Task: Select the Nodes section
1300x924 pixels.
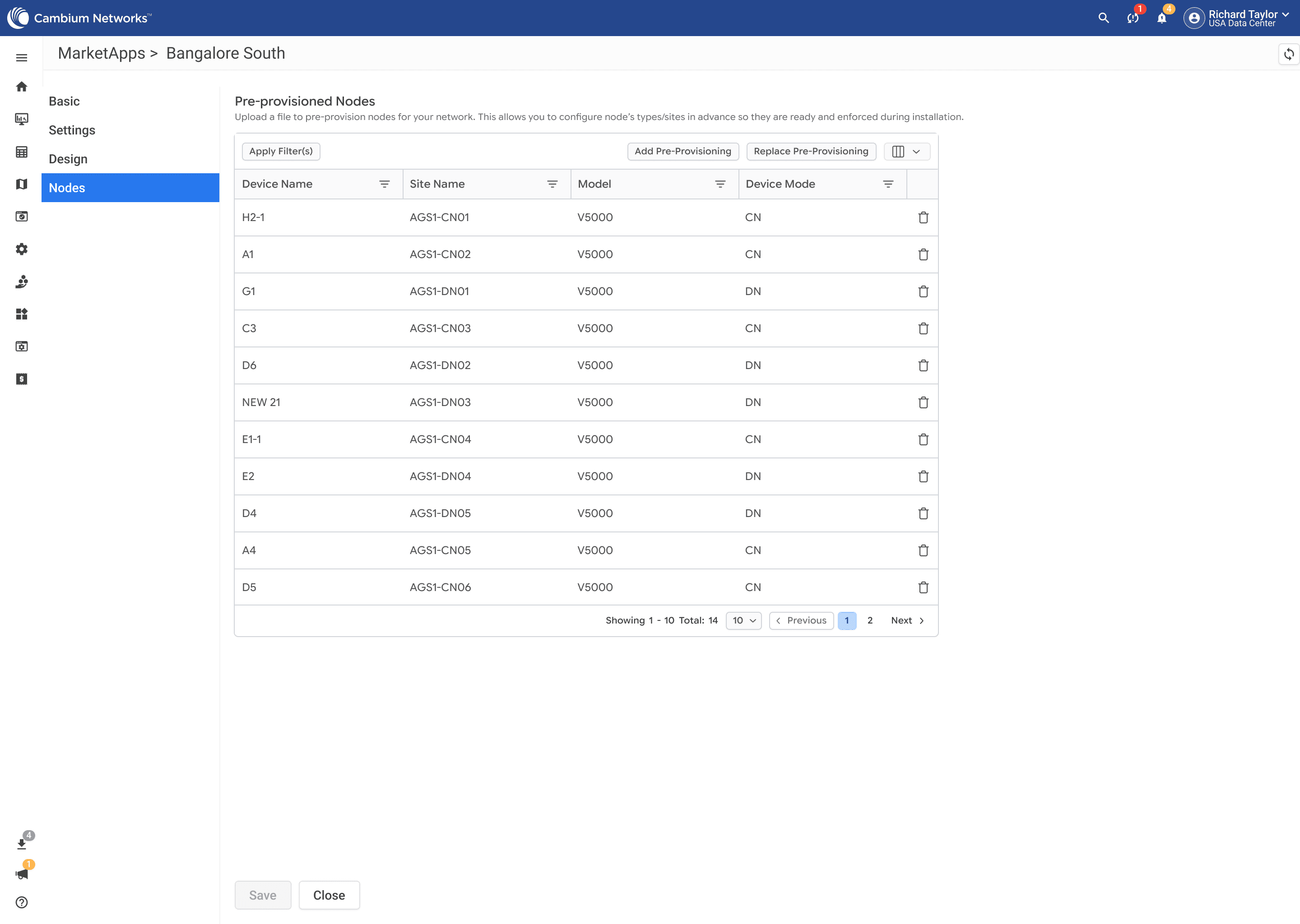Action: point(130,188)
